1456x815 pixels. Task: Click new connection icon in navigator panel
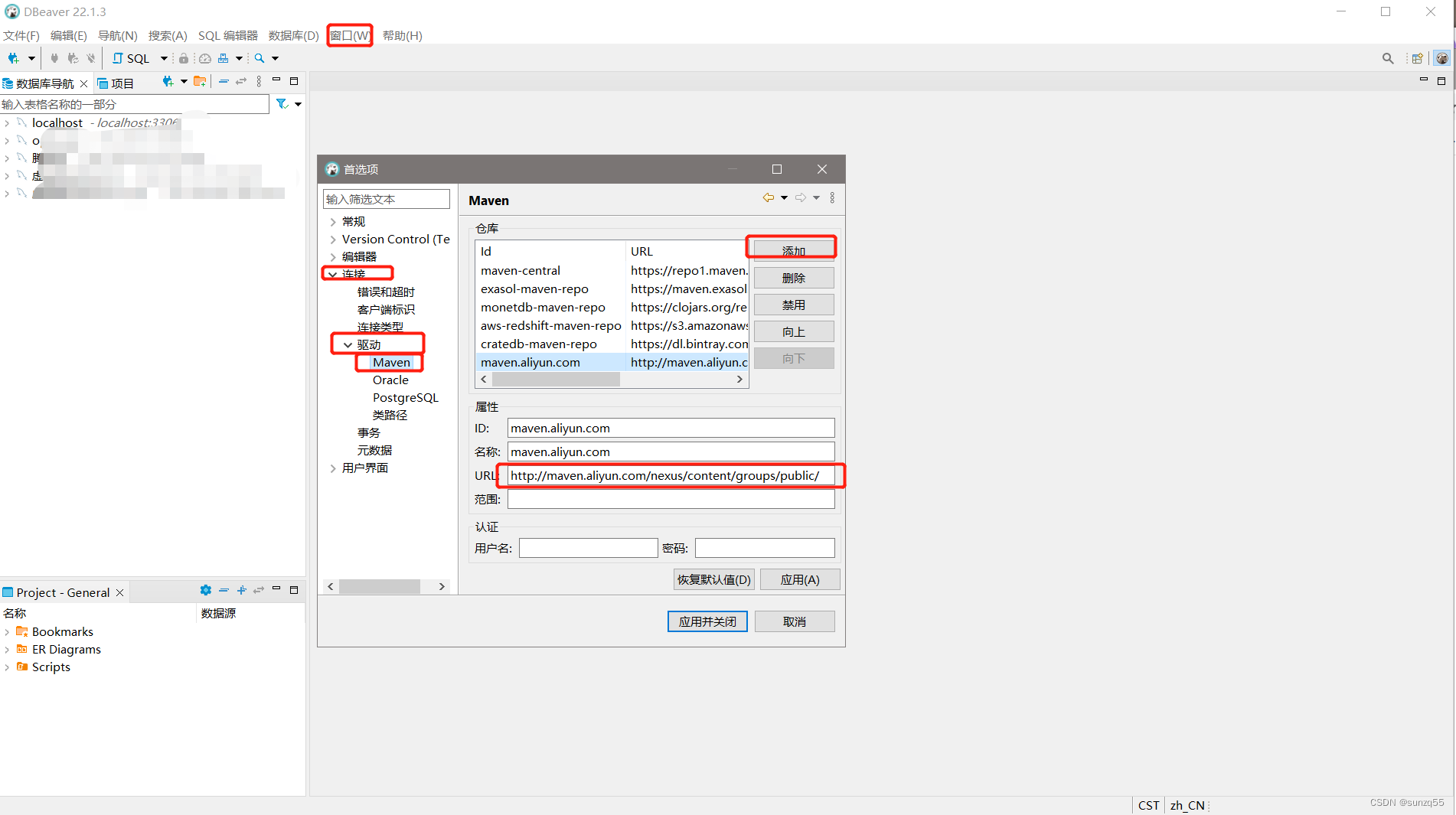[x=168, y=81]
